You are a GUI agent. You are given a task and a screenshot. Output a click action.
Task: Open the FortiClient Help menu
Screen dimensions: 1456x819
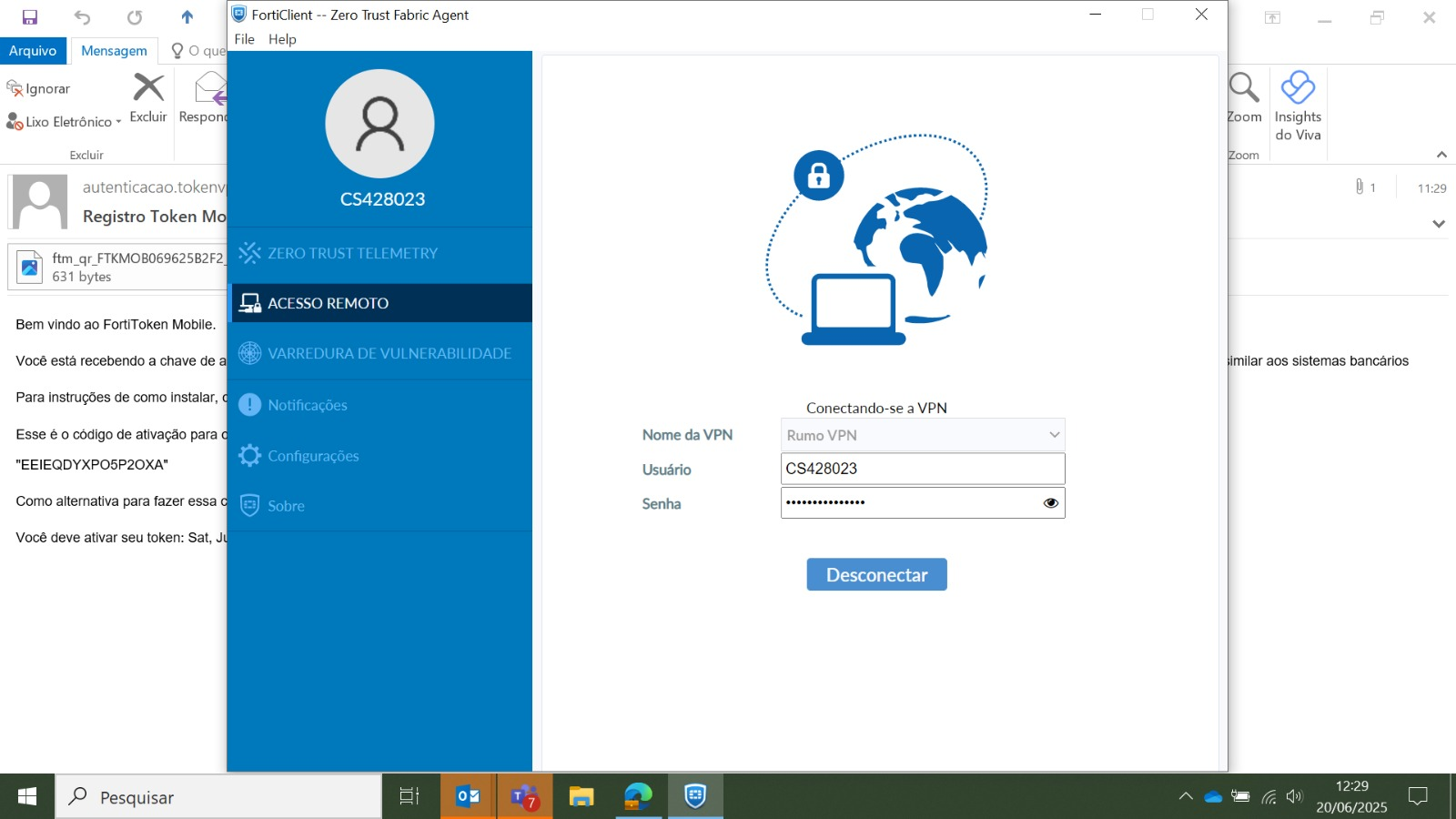(282, 39)
